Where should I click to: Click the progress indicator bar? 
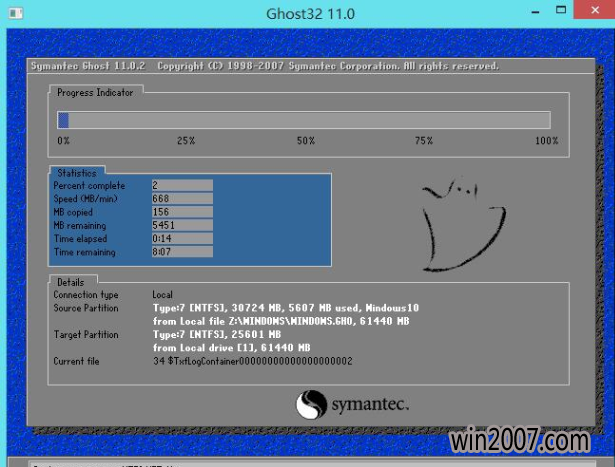[x=304, y=120]
